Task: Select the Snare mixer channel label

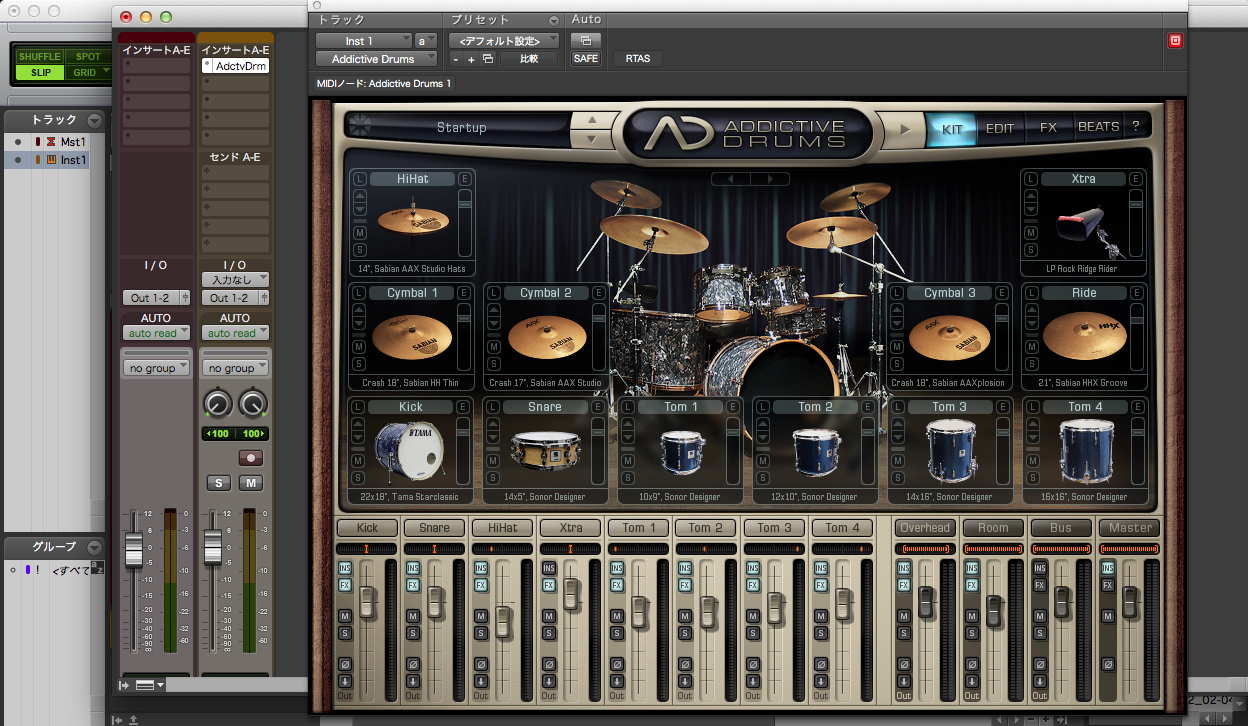Action: 435,528
